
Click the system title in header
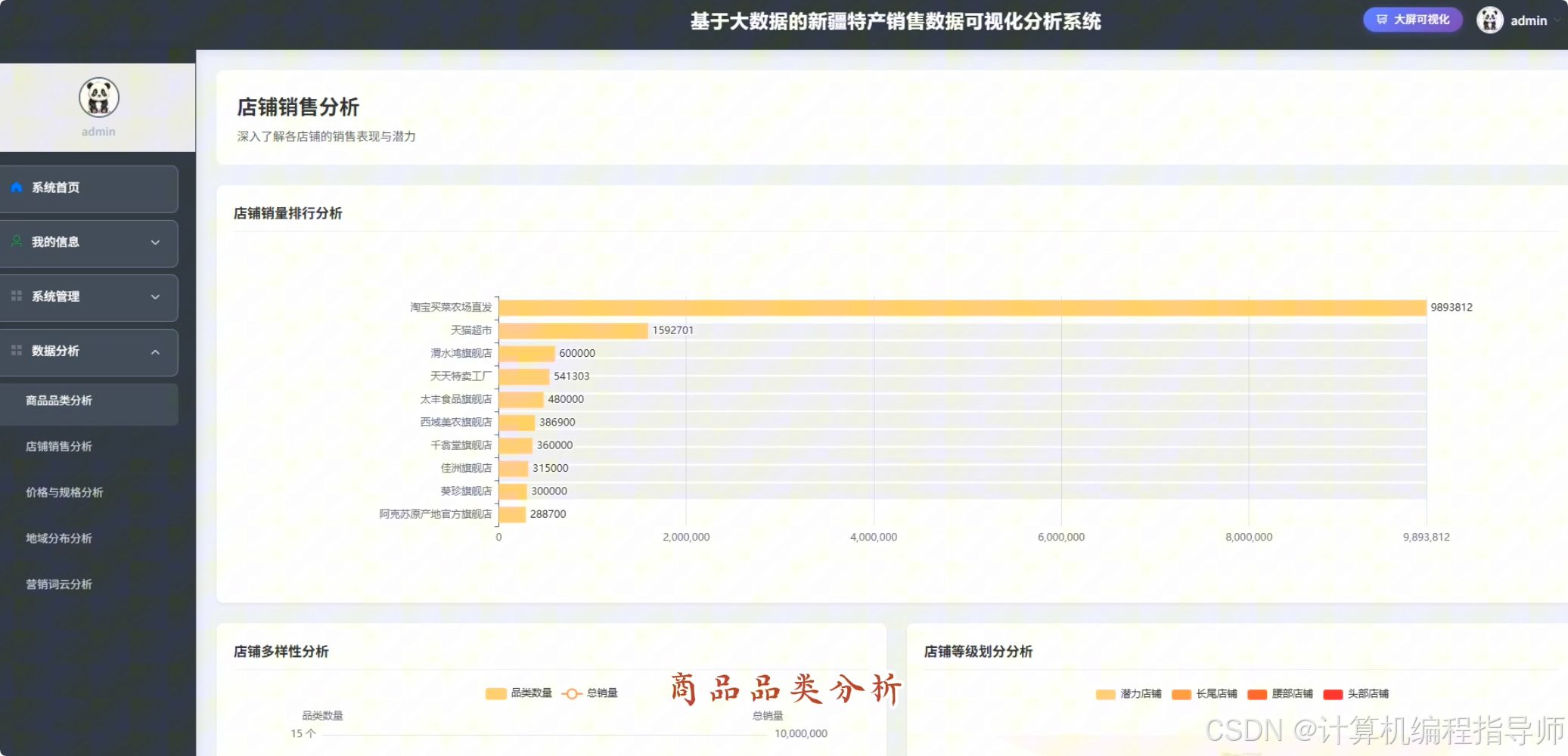pyautogui.click(x=896, y=21)
